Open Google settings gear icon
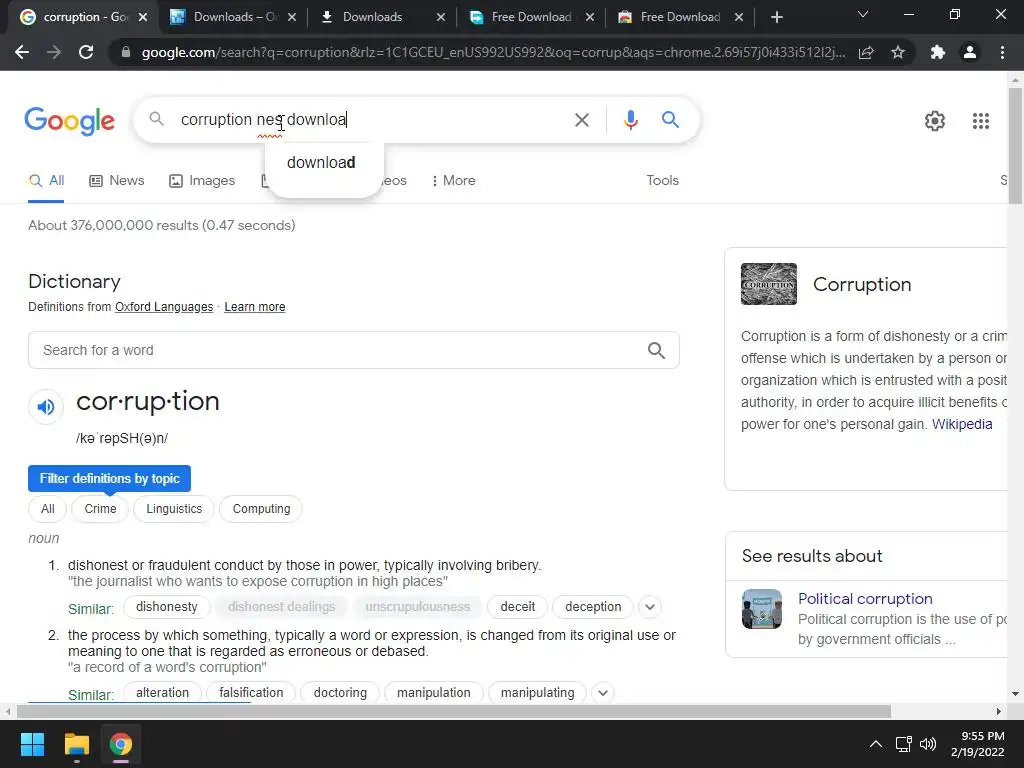This screenshot has width=1024, height=768. [935, 121]
